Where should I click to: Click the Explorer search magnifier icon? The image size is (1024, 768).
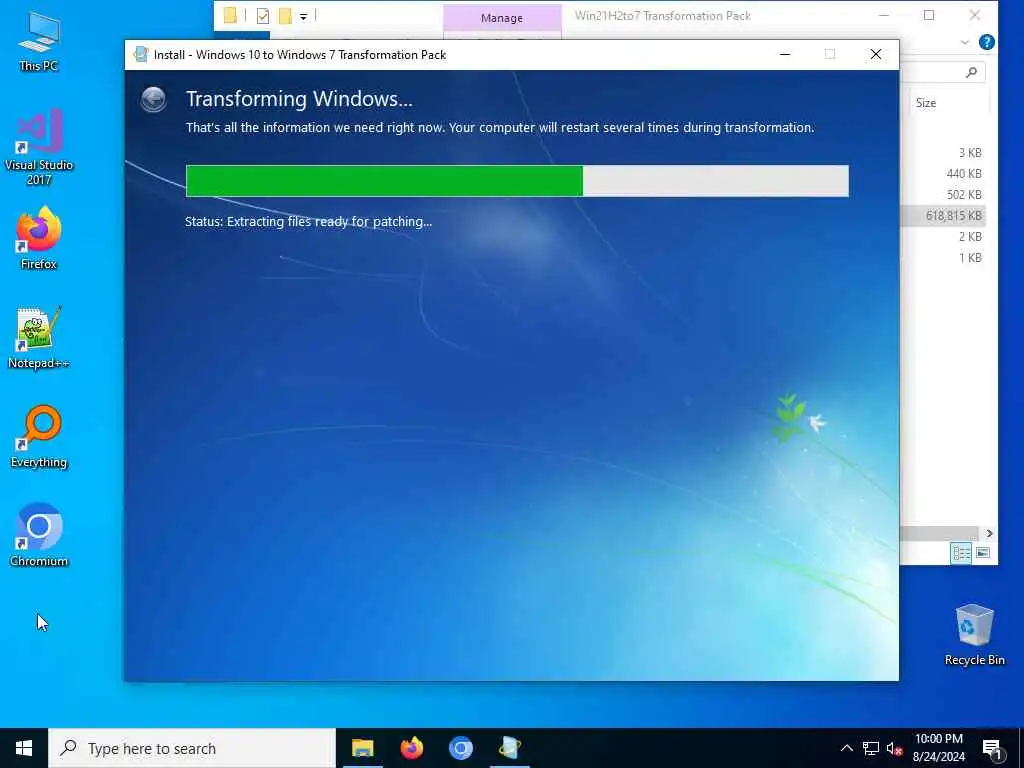(x=972, y=72)
